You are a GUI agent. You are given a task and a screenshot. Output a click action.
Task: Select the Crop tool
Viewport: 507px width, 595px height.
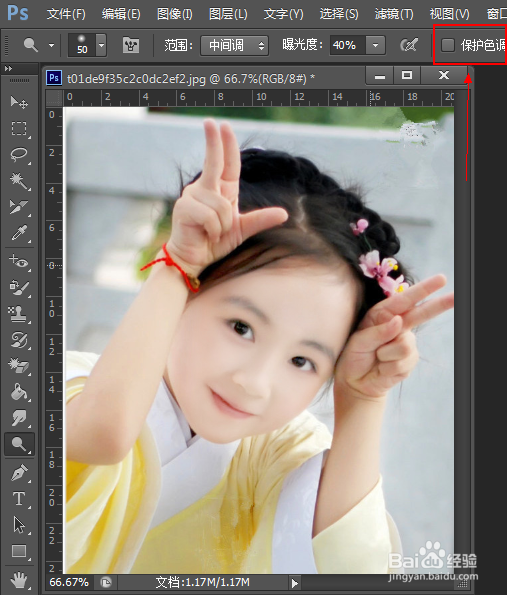[x=19, y=207]
